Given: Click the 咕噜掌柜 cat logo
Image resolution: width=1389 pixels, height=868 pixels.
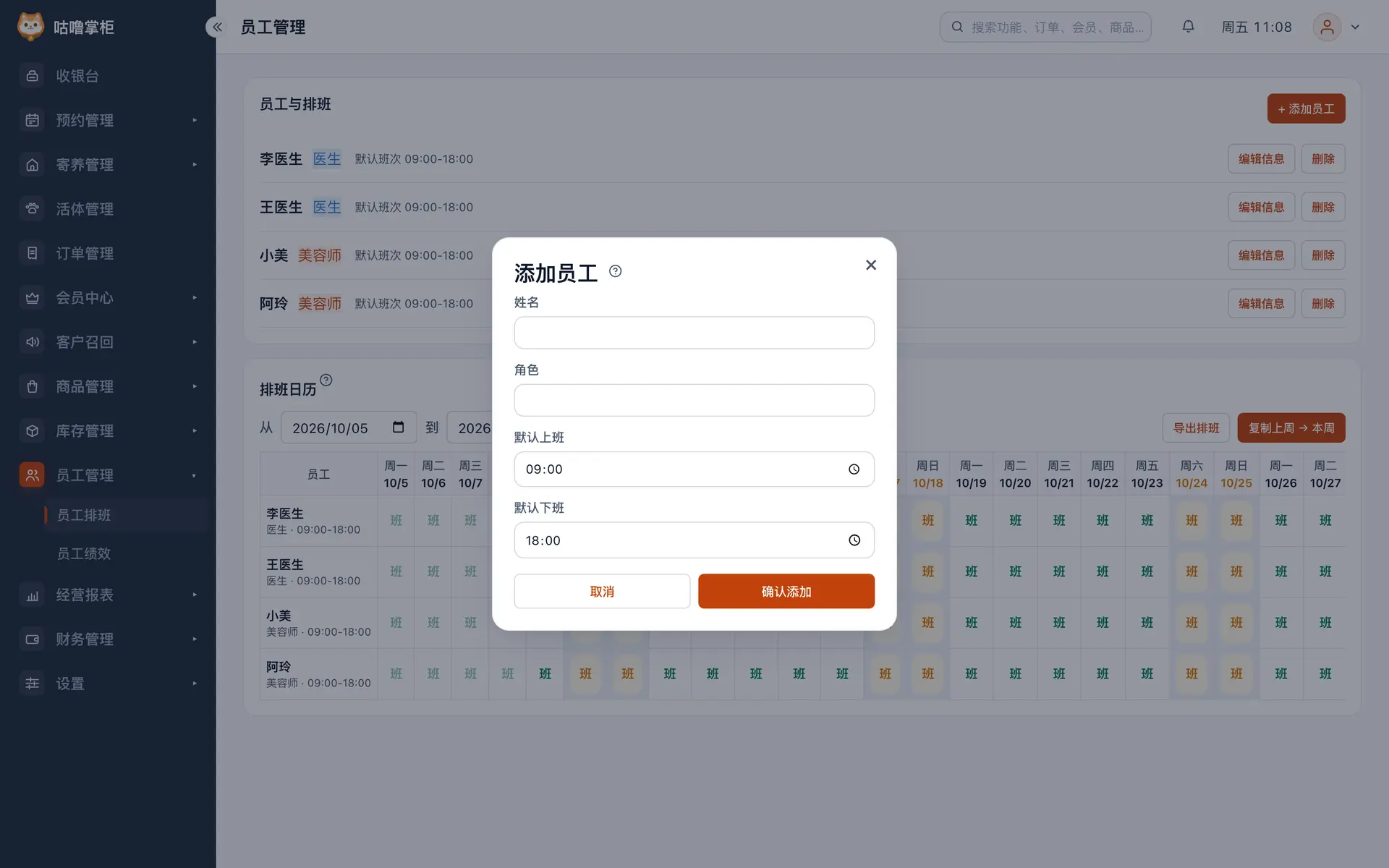Looking at the screenshot, I should pos(30,27).
